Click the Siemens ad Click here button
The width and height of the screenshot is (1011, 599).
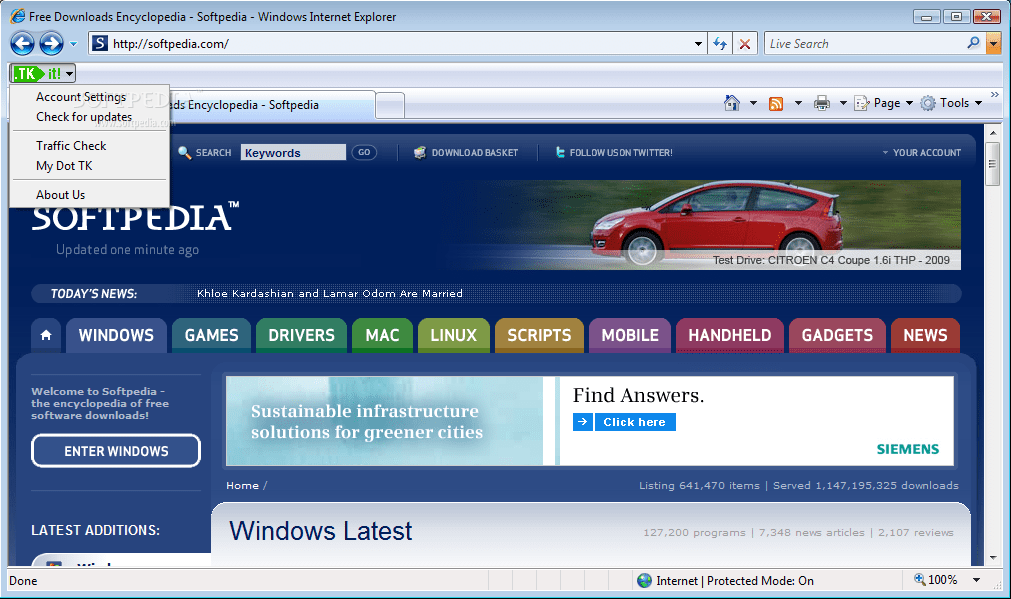(634, 422)
